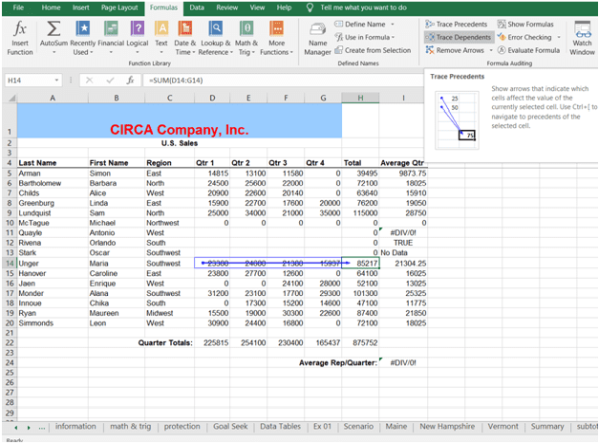Open the Page Layout ribbon tab
Image resolution: width=600 pixels, height=444 pixels.
120,7
